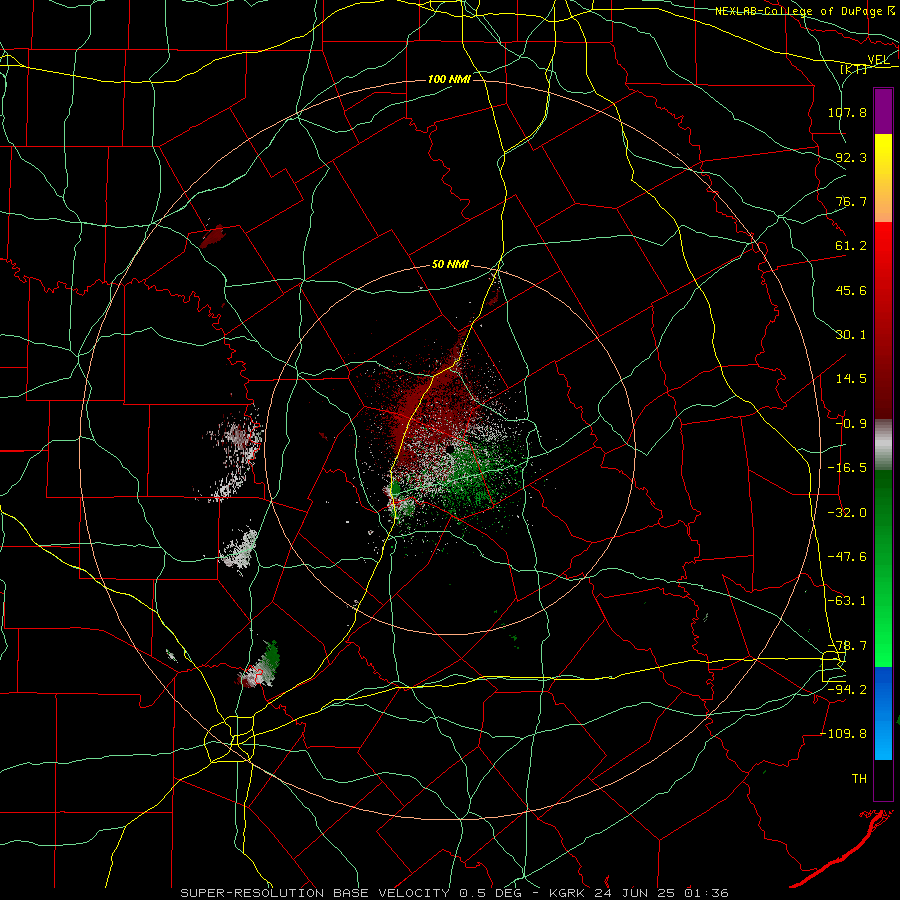Click the VEL product label
The image size is (900, 900).
[x=878, y=59]
